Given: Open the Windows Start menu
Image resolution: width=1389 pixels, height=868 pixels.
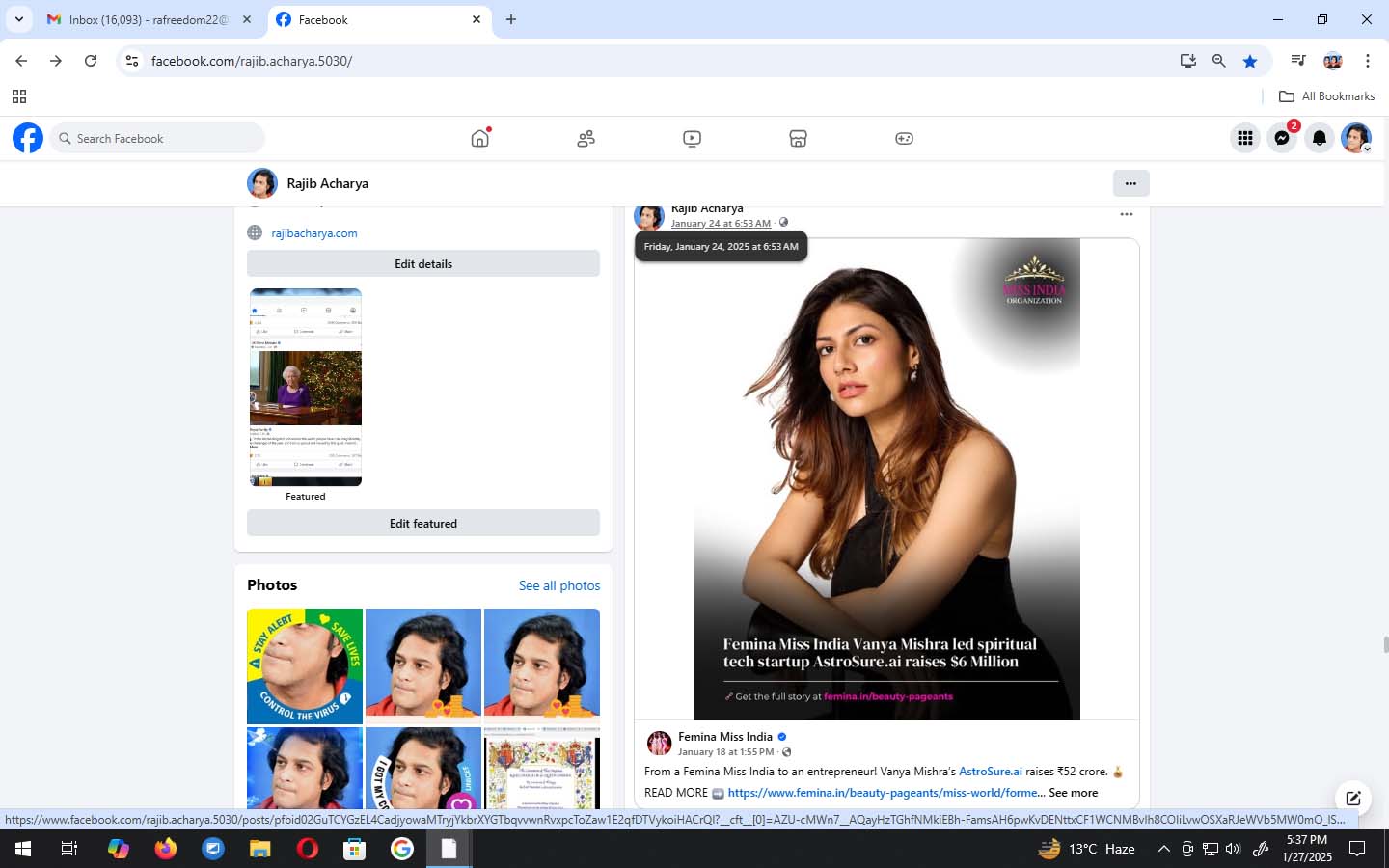Looking at the screenshot, I should [x=22, y=849].
